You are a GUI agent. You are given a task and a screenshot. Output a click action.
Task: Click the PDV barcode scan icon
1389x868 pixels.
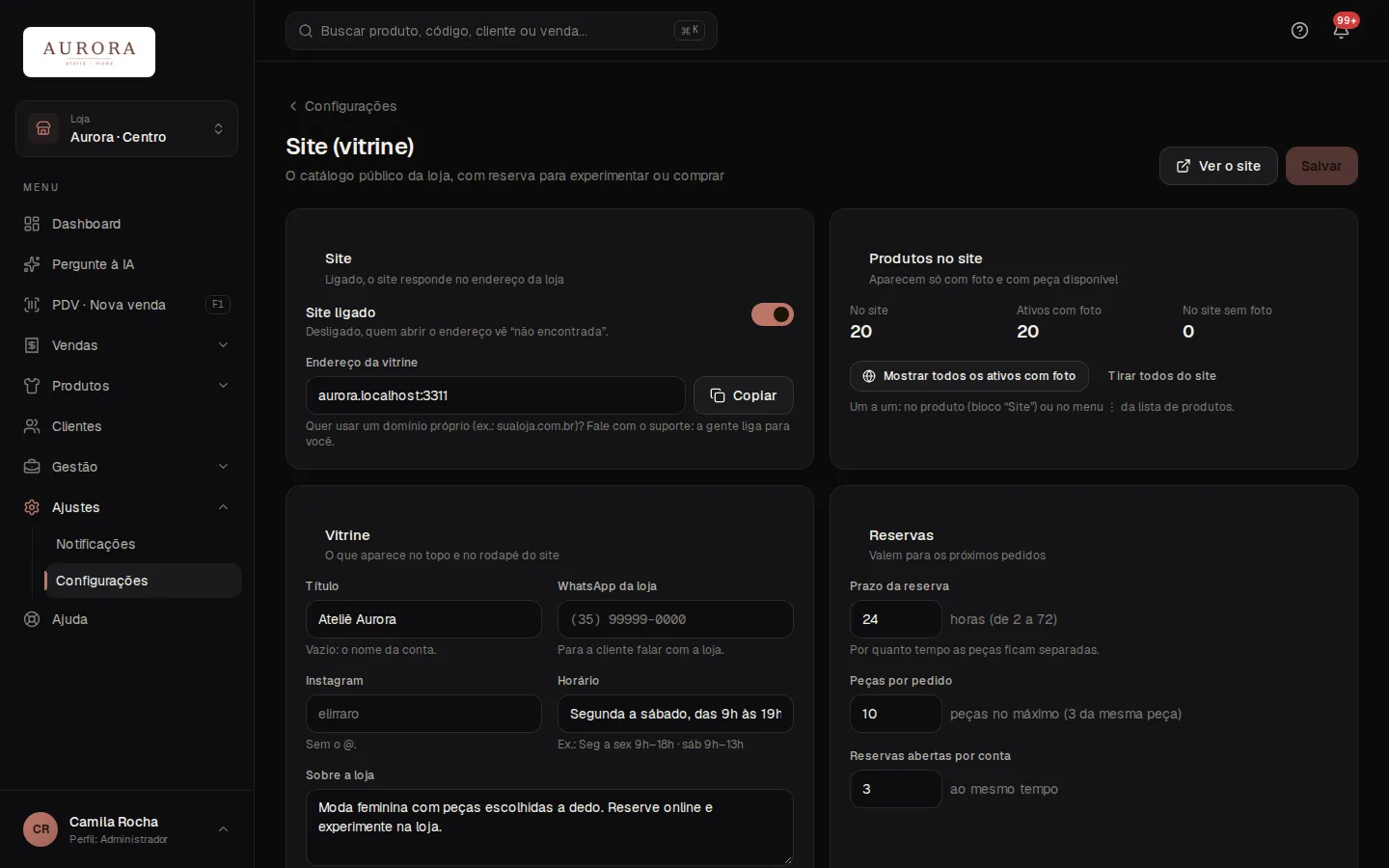pyautogui.click(x=32, y=305)
